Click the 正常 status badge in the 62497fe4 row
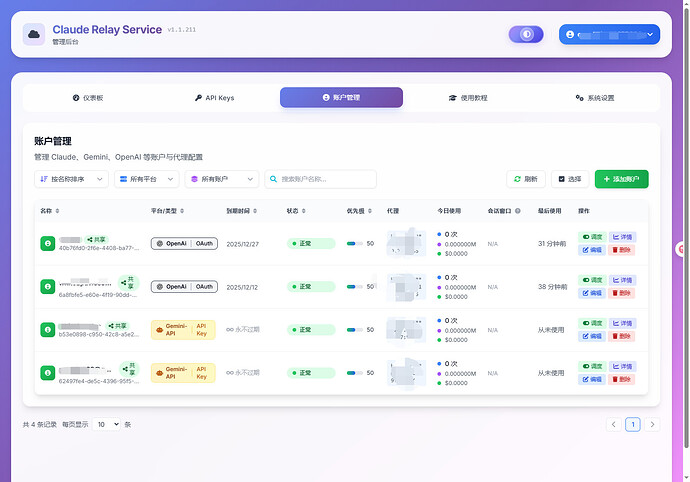Image resolution: width=690 pixels, height=482 pixels. (x=311, y=373)
